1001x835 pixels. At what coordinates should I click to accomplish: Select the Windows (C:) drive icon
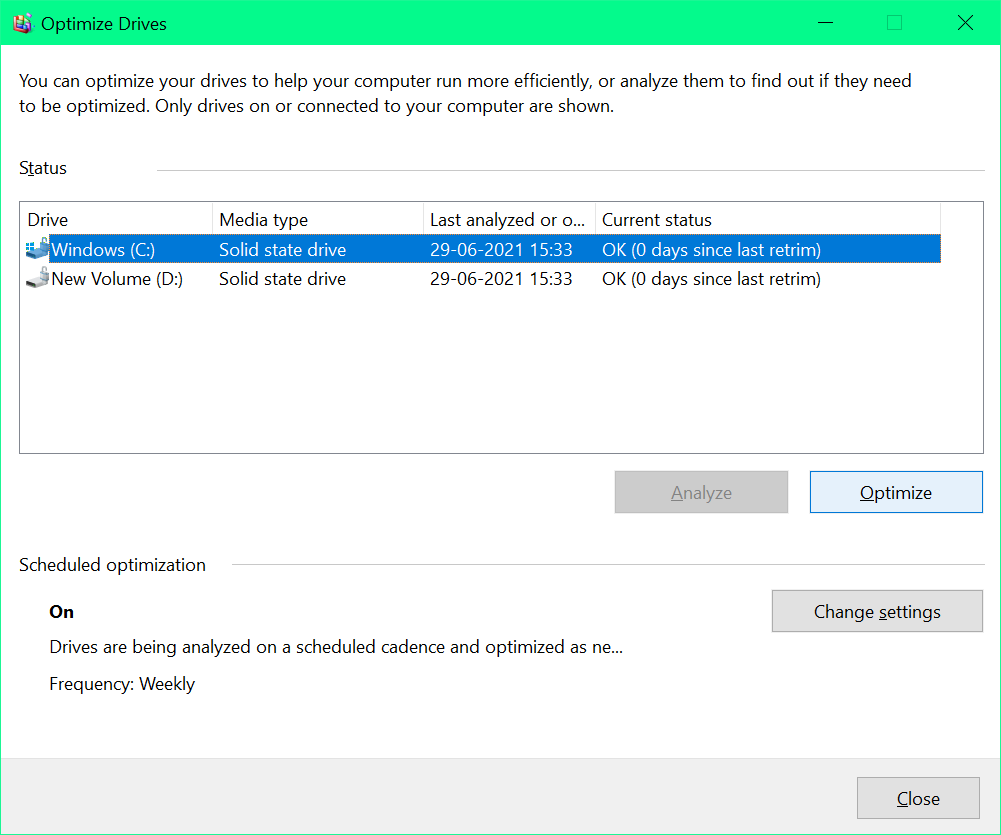(37, 249)
